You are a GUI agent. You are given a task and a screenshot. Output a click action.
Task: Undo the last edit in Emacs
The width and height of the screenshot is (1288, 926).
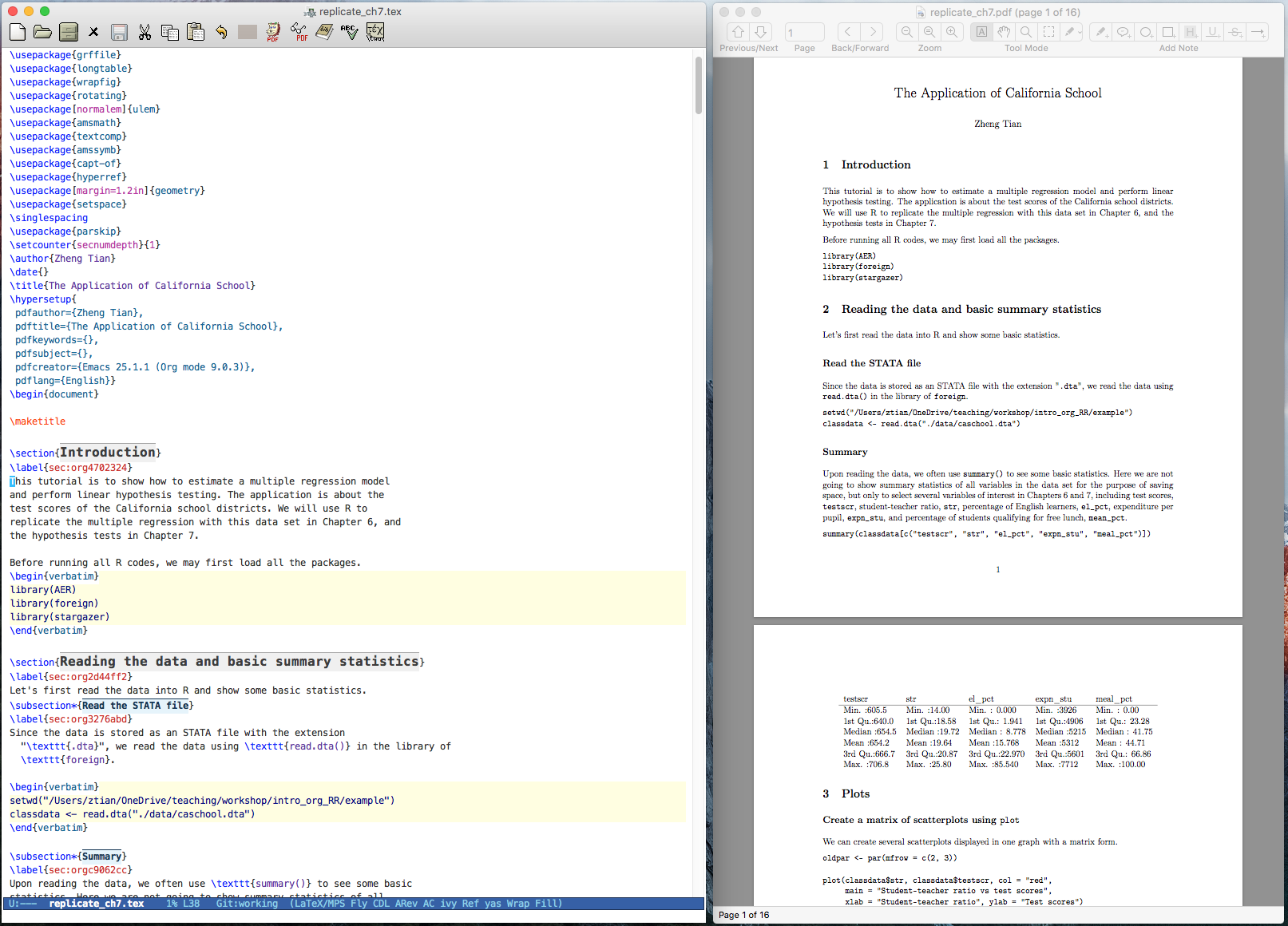point(221,32)
